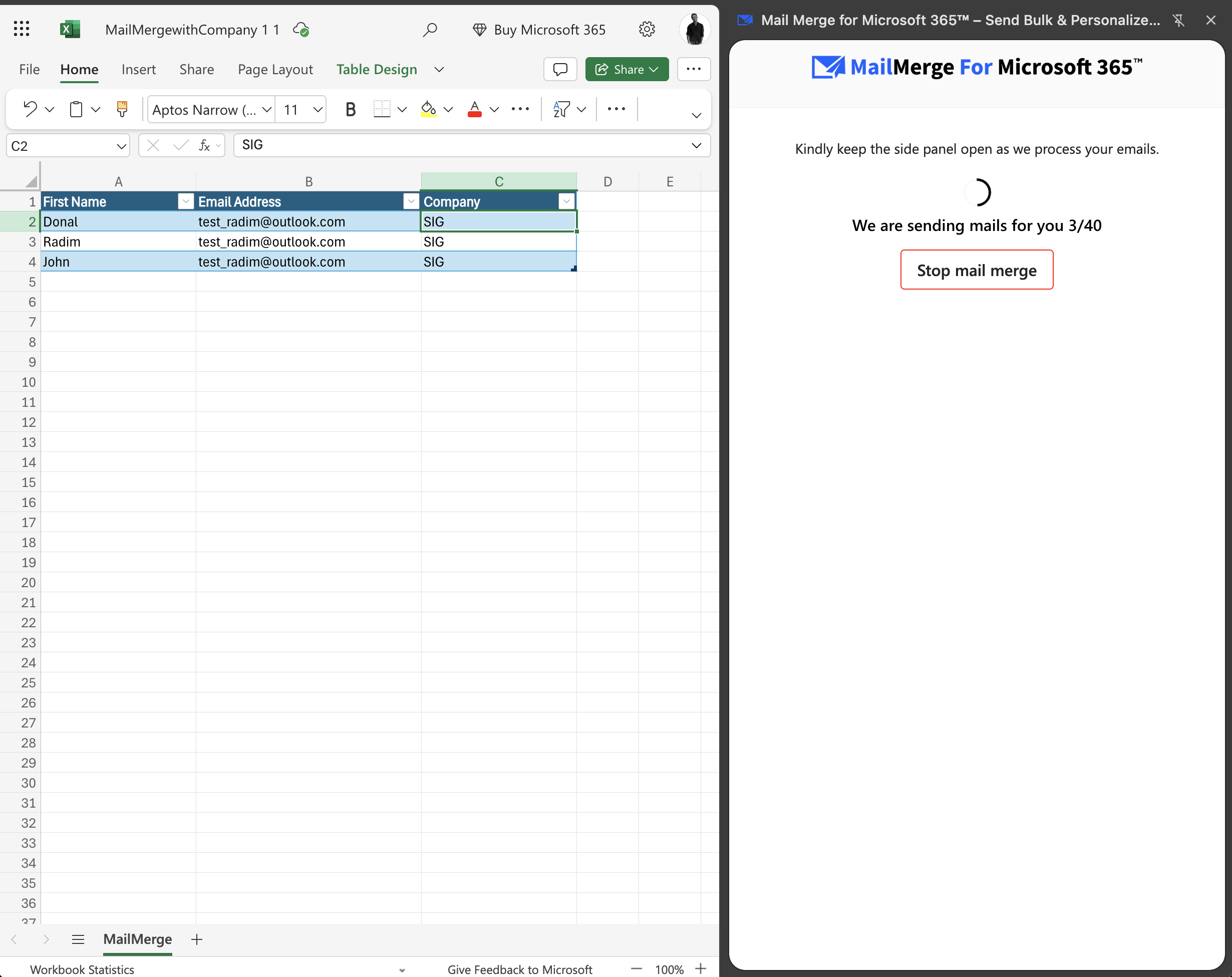Open the settings gear icon

(x=646, y=29)
